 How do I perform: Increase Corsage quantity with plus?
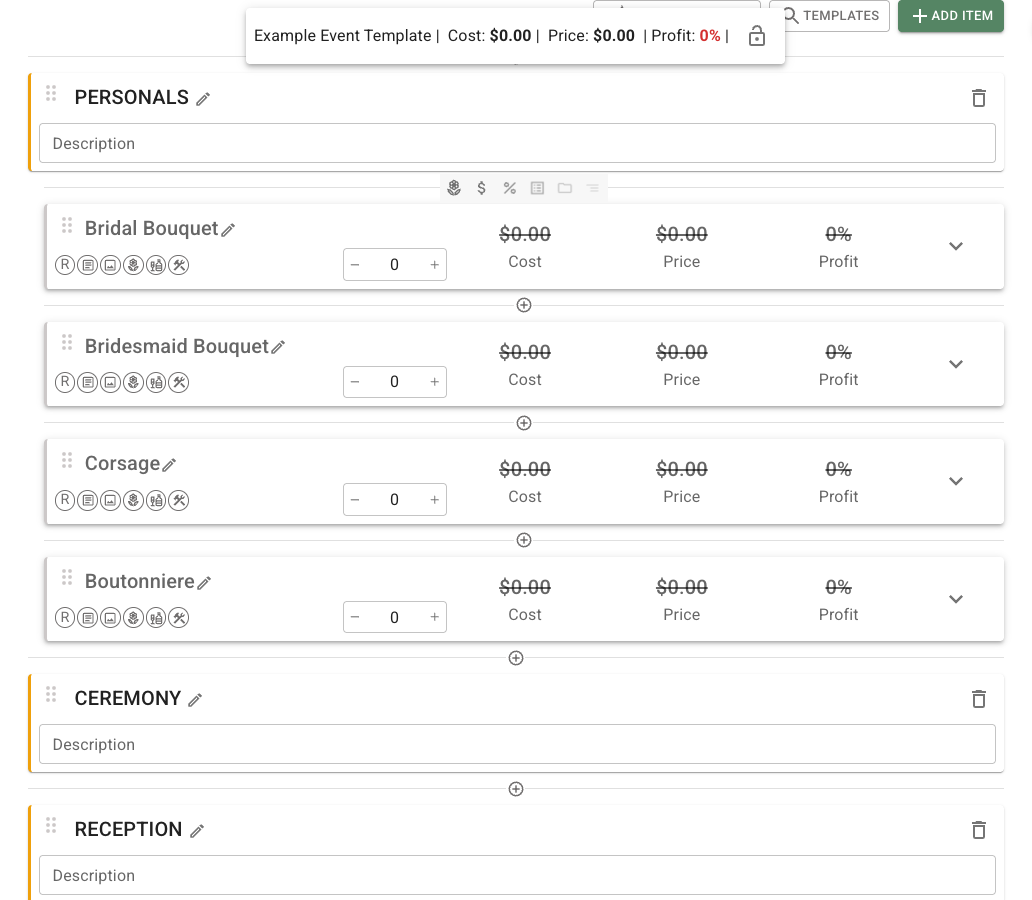click(434, 500)
